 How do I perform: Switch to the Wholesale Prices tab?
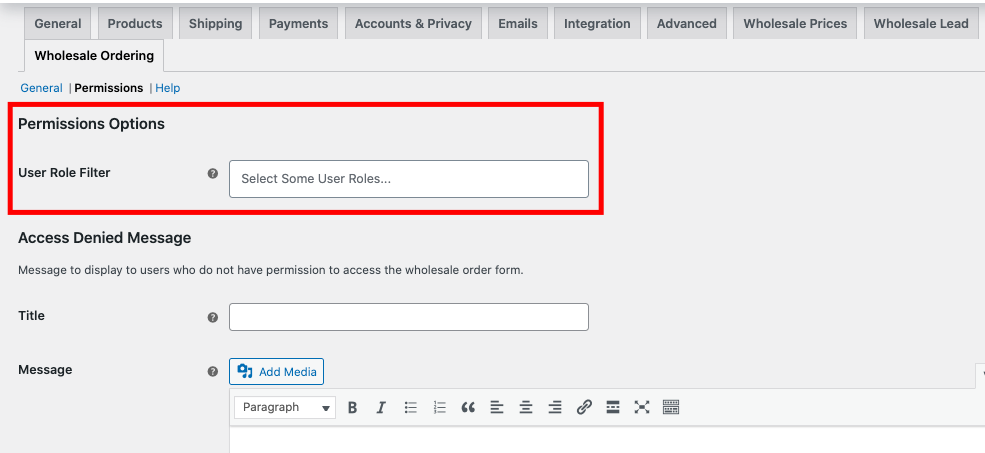[x=795, y=23]
